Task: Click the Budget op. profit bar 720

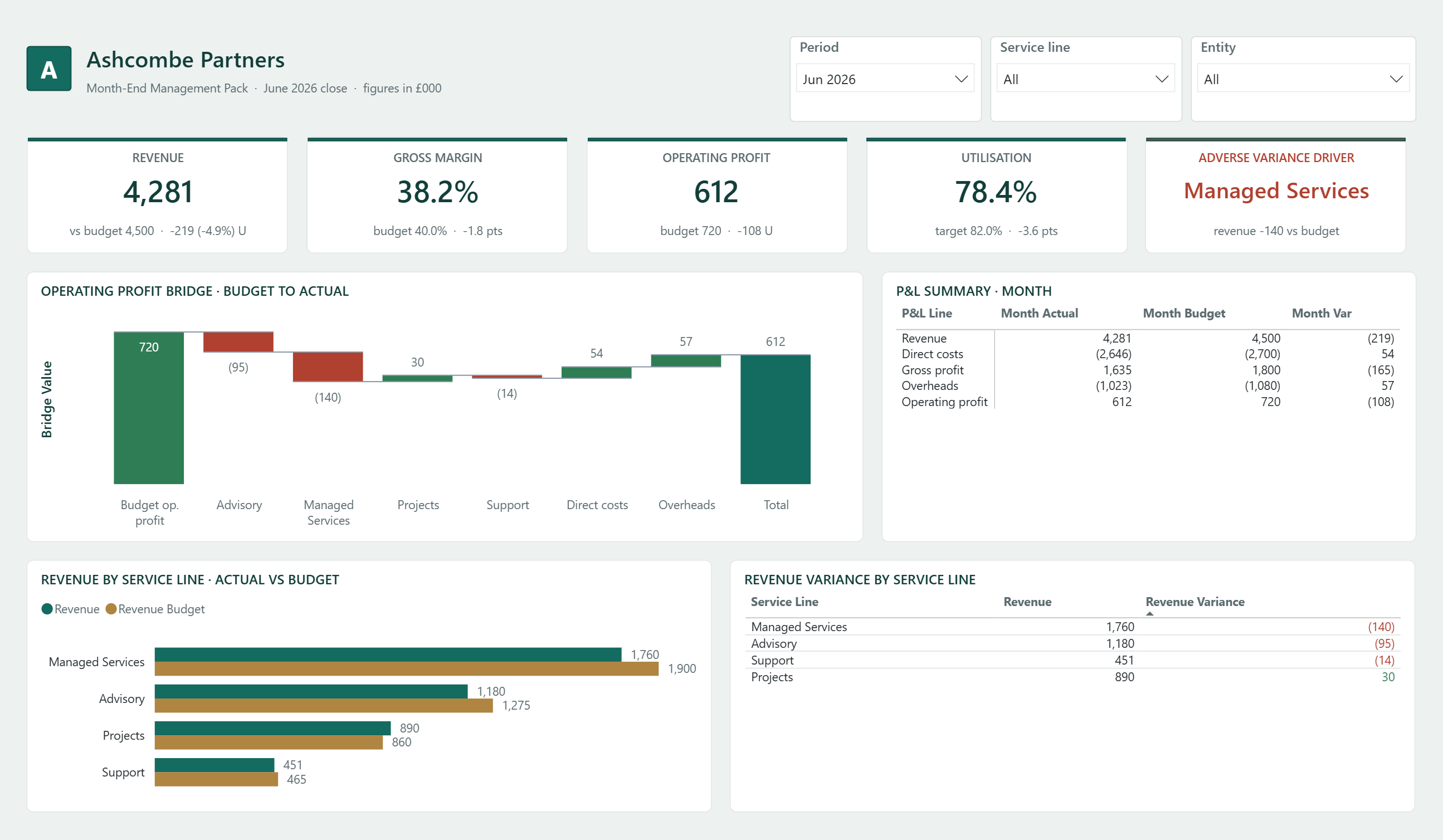Action: tap(149, 408)
